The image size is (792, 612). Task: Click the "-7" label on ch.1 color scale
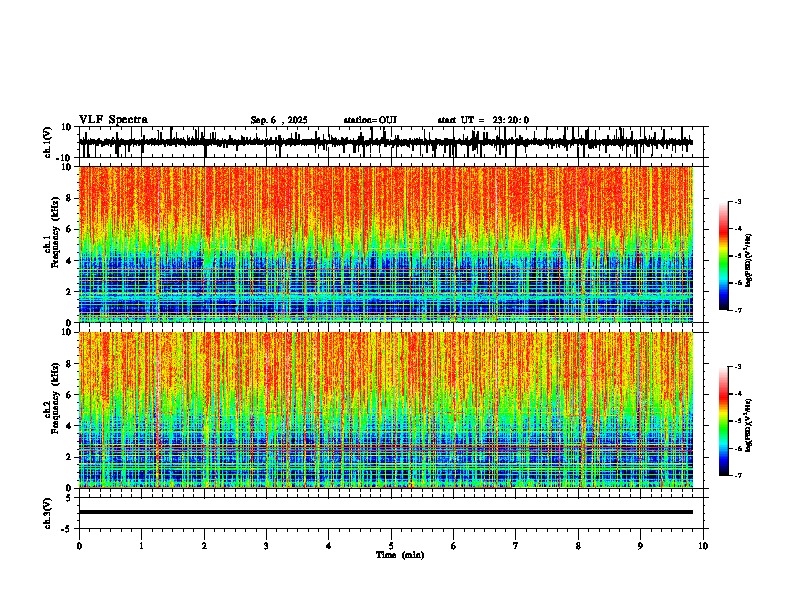pyautogui.click(x=737, y=310)
